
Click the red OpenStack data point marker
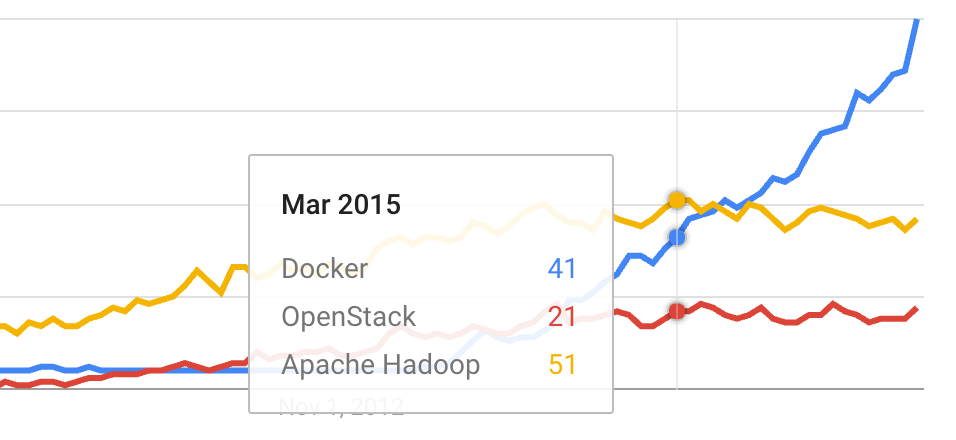pos(677,311)
